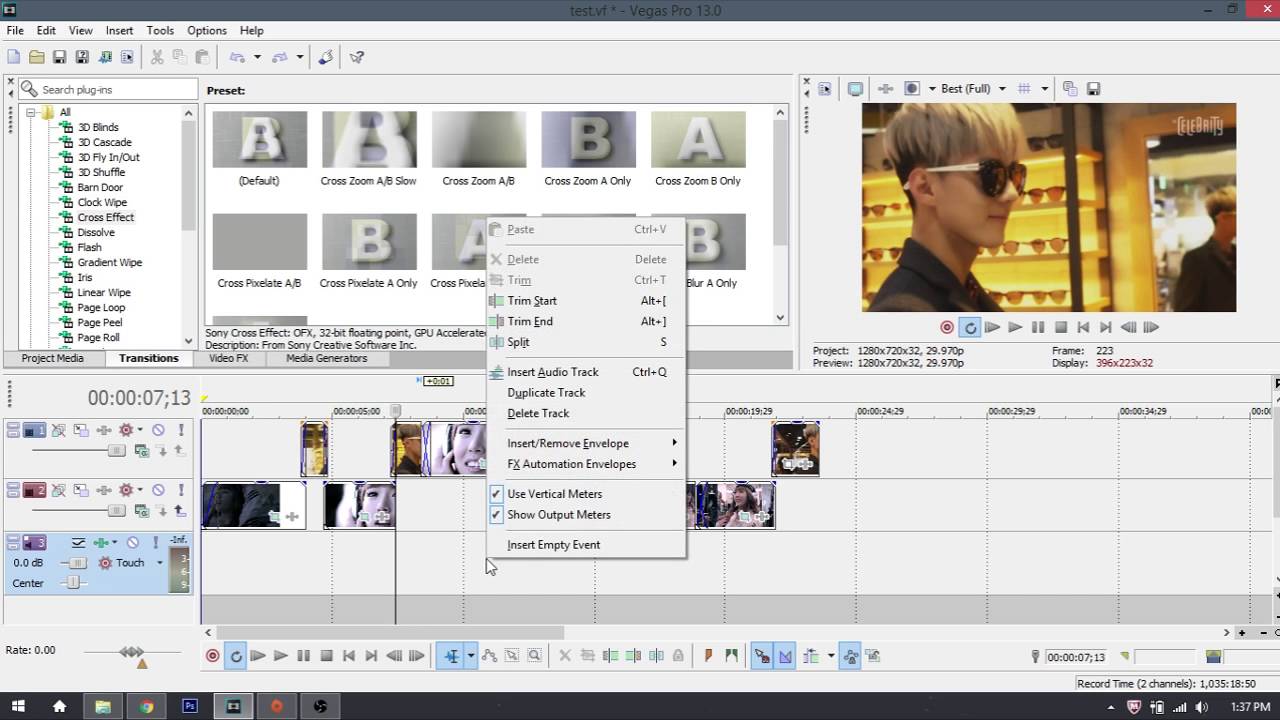Adjust video track 1 level slider

coord(117,451)
